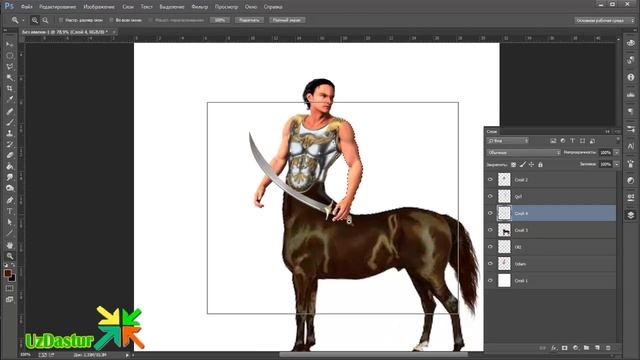The image size is (640, 360).
Task: Open Фильтр menu
Action: coord(200,7)
